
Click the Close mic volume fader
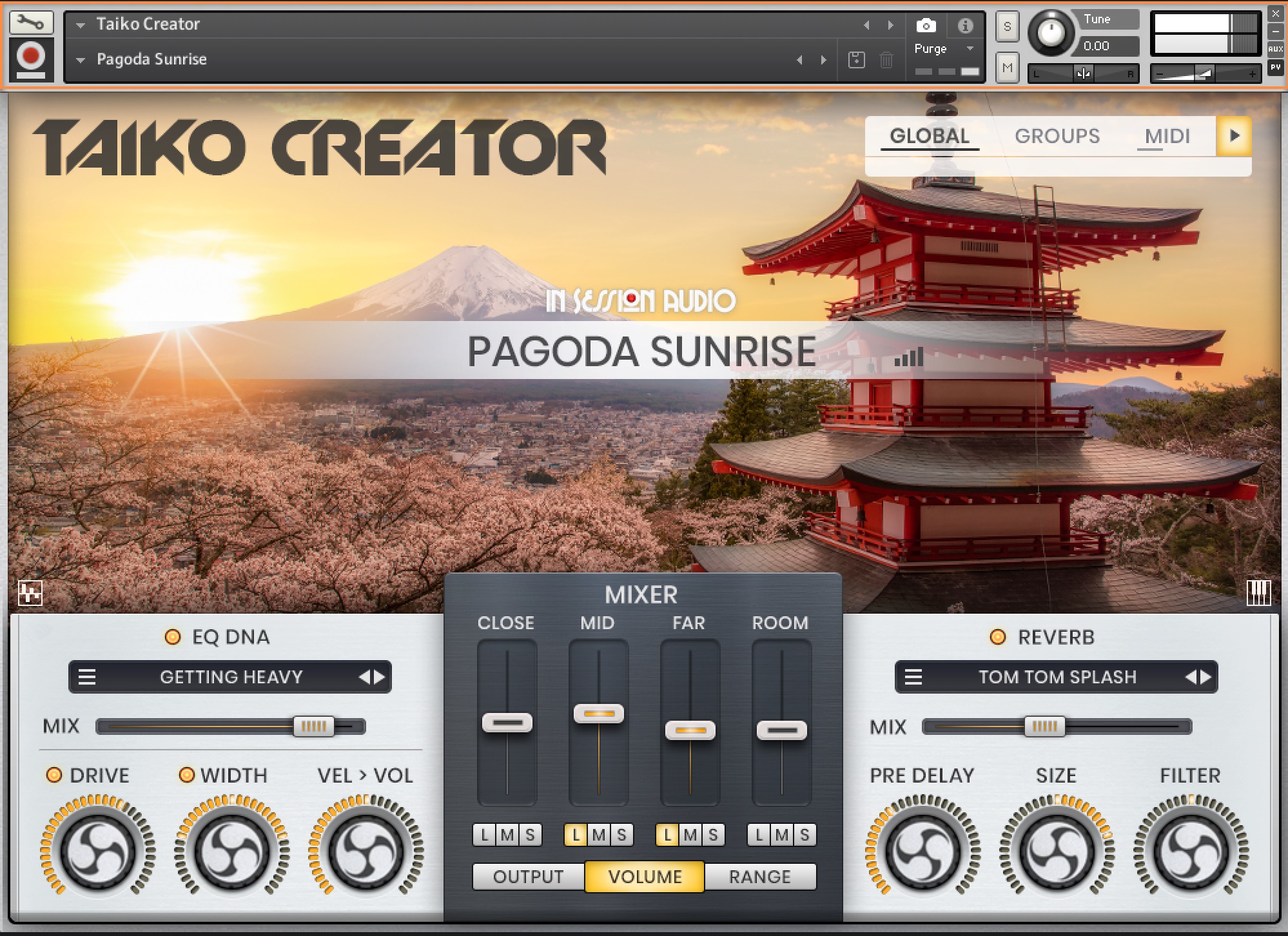pyautogui.click(x=507, y=723)
